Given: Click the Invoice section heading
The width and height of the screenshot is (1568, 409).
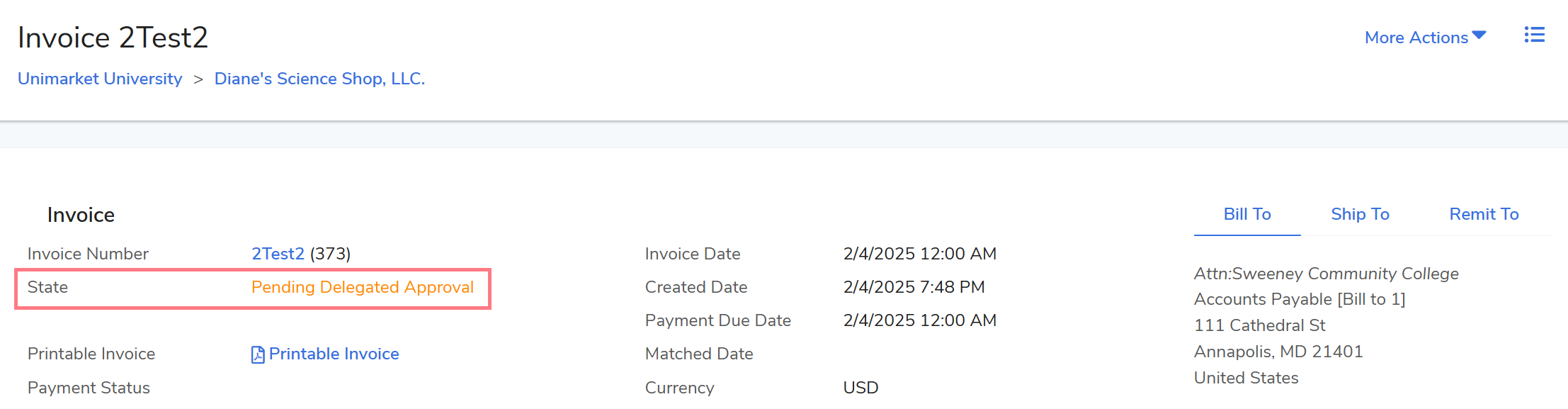Looking at the screenshot, I should click(81, 215).
